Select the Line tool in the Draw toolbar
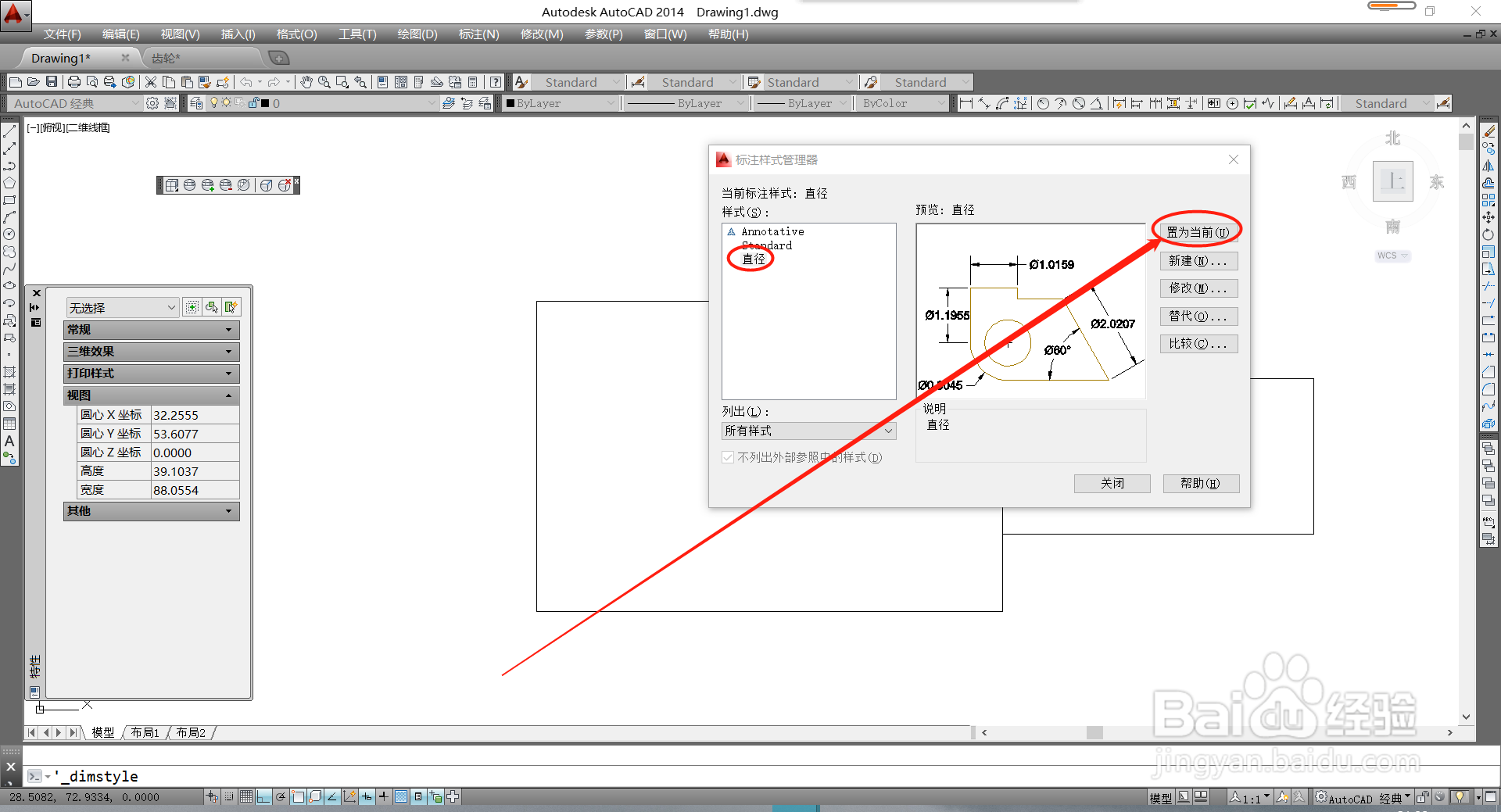Image resolution: width=1501 pixels, height=812 pixels. coord(9,131)
